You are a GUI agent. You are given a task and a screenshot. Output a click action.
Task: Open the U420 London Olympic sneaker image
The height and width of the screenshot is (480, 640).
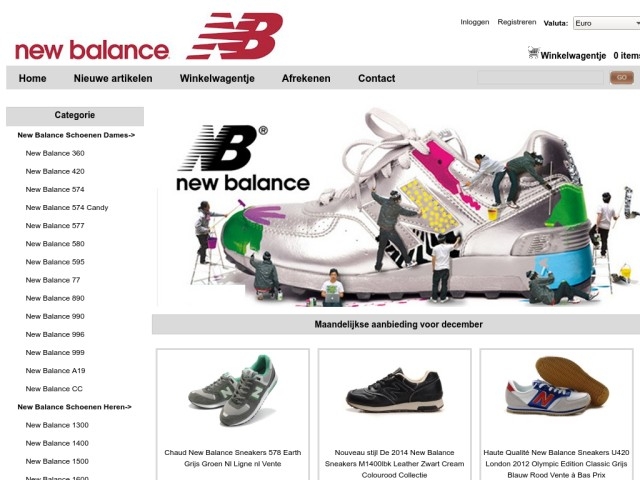click(557, 386)
